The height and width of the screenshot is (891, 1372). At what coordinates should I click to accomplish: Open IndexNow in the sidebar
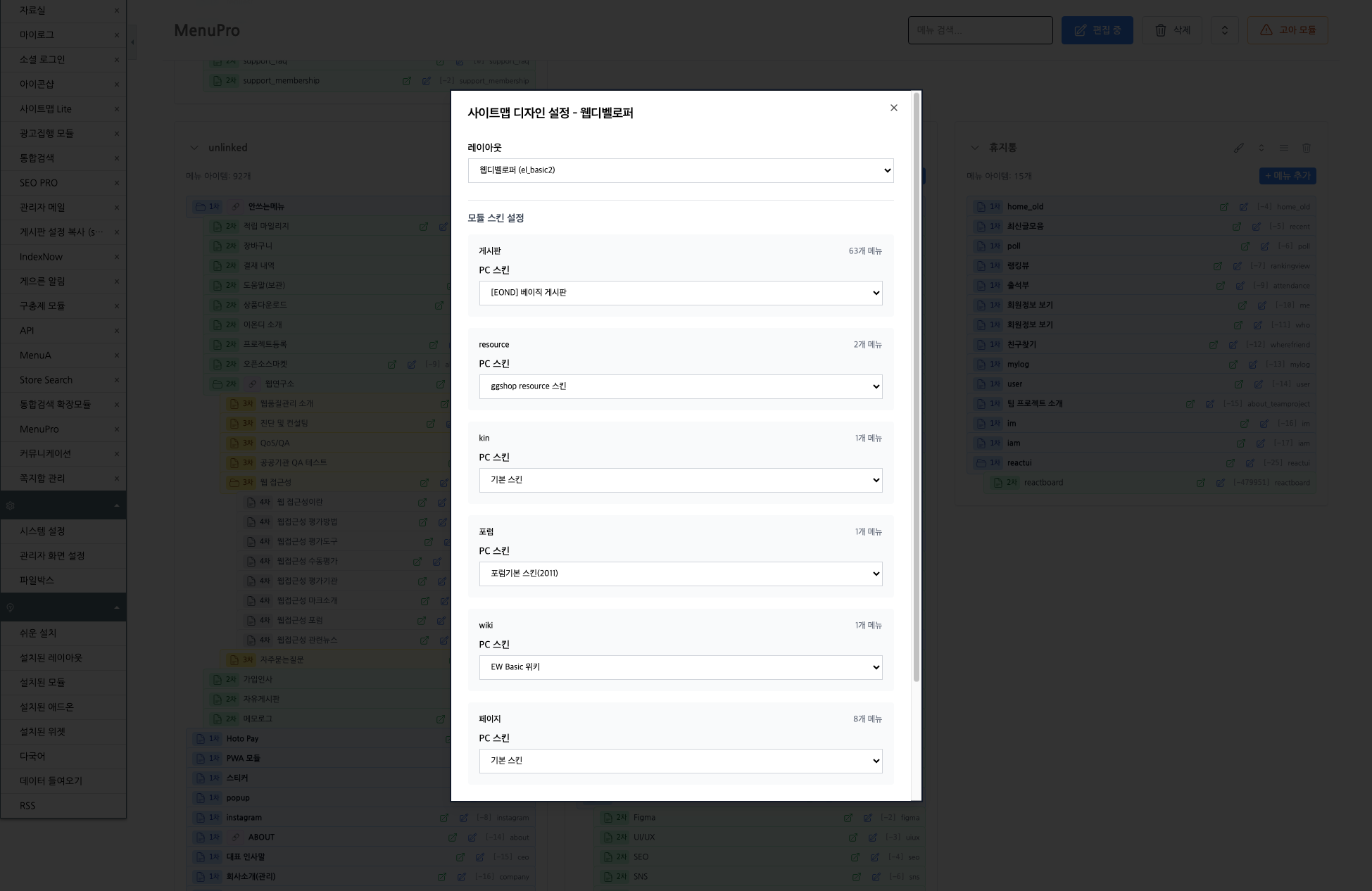click(41, 257)
